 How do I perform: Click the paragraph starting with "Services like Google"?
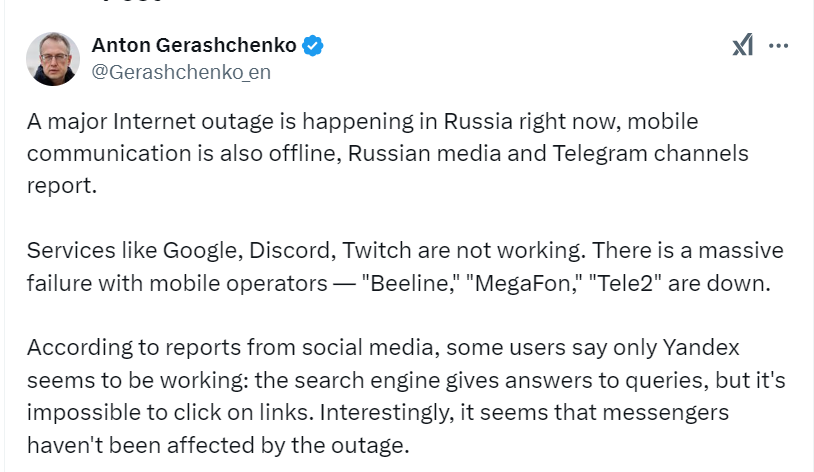coord(405,267)
